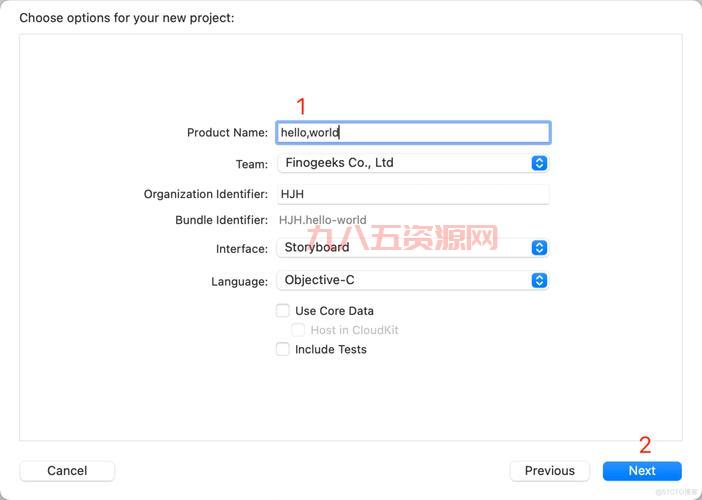Click the blue chevron icon on Team popup
This screenshot has width=702, height=500.
point(539,163)
